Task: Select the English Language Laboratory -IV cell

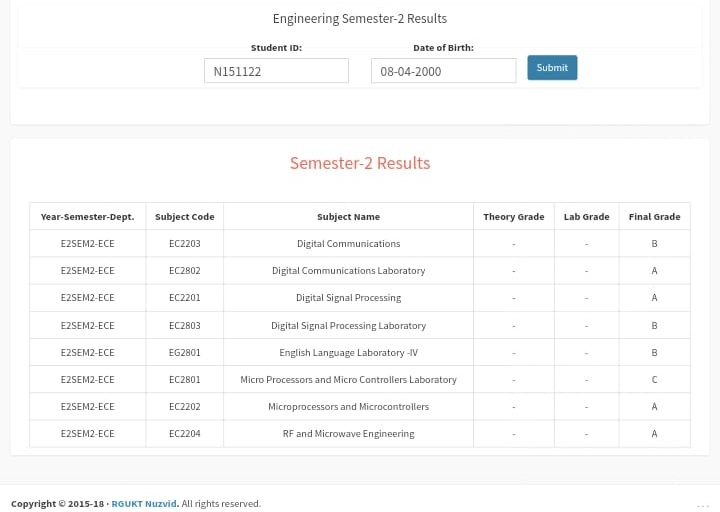Action: point(348,353)
